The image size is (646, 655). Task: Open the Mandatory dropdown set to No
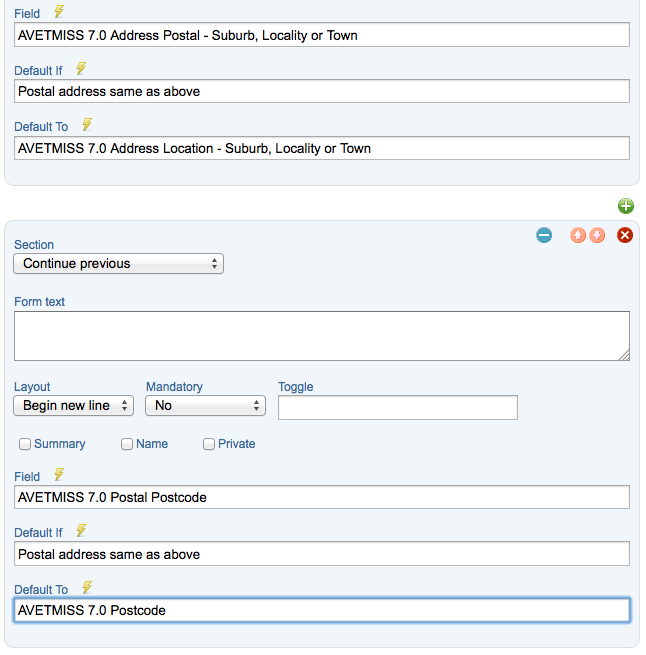click(205, 406)
